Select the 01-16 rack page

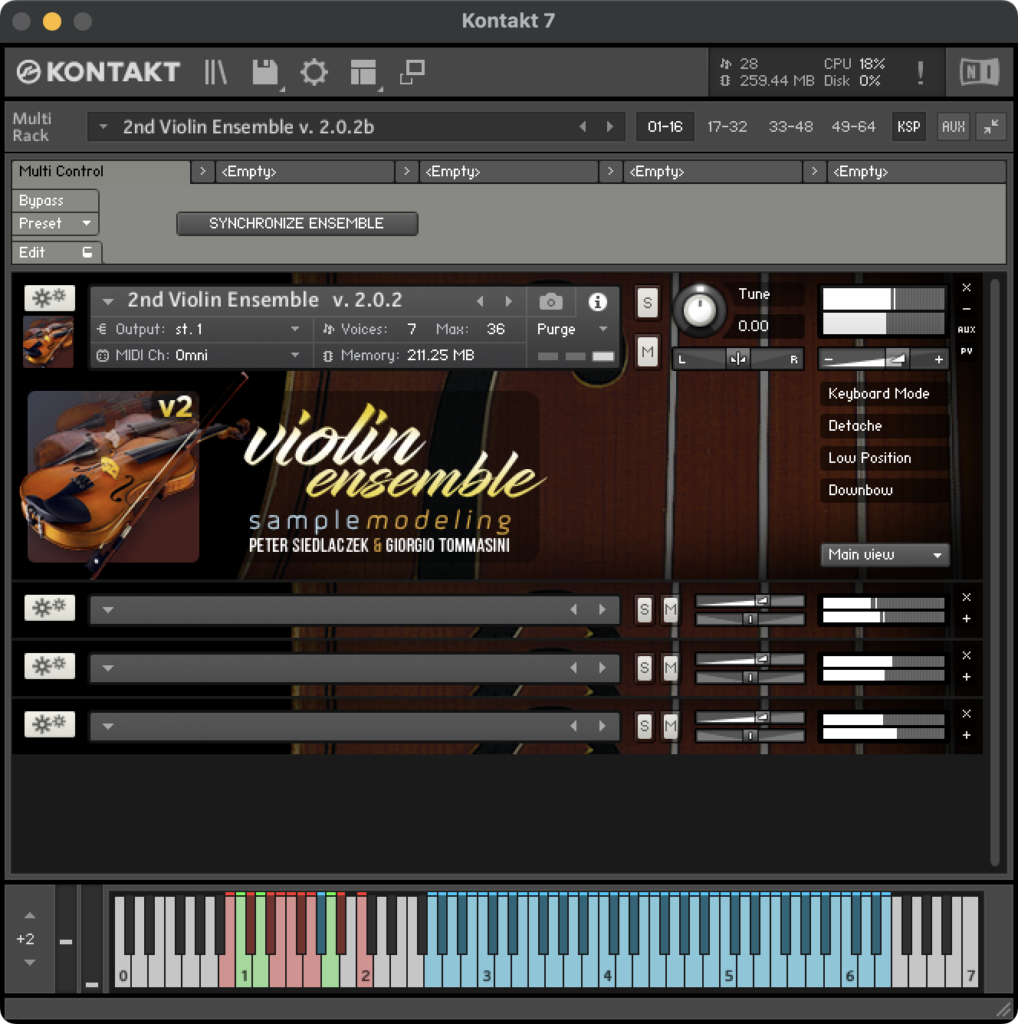pos(665,126)
